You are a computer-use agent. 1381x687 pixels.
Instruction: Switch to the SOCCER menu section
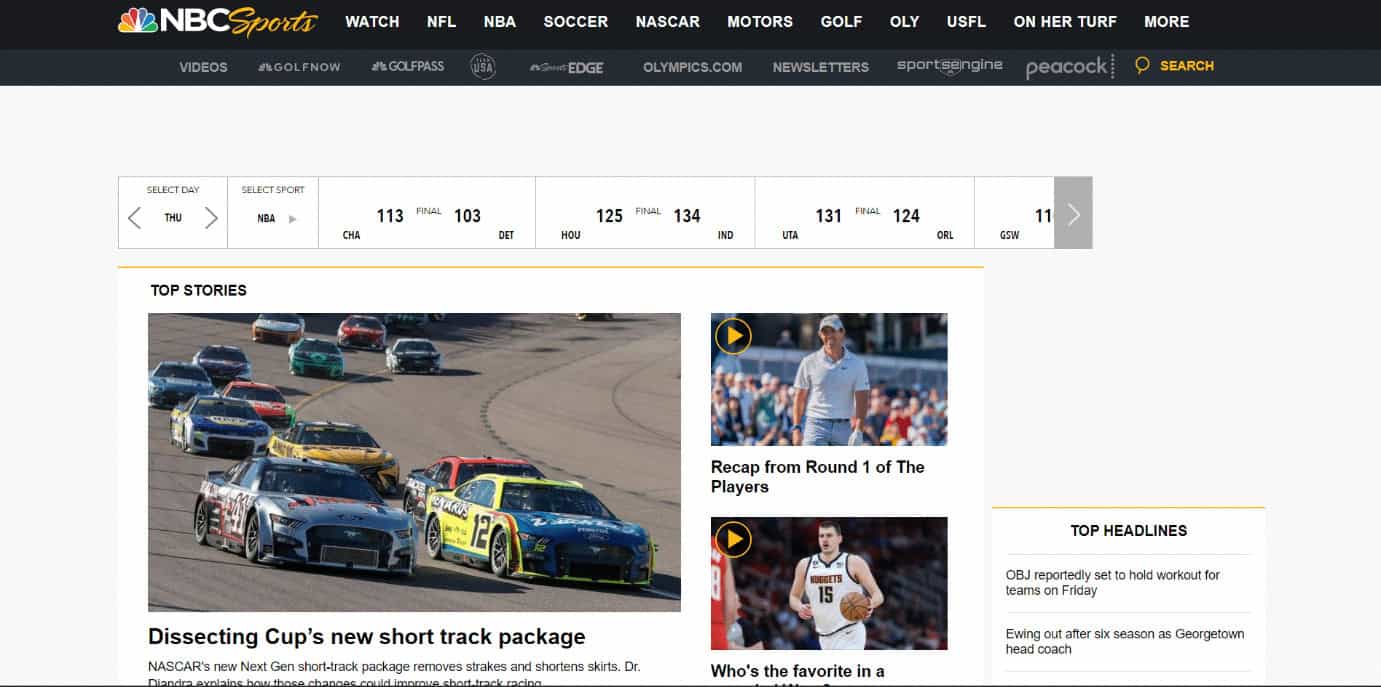pyautogui.click(x=575, y=21)
